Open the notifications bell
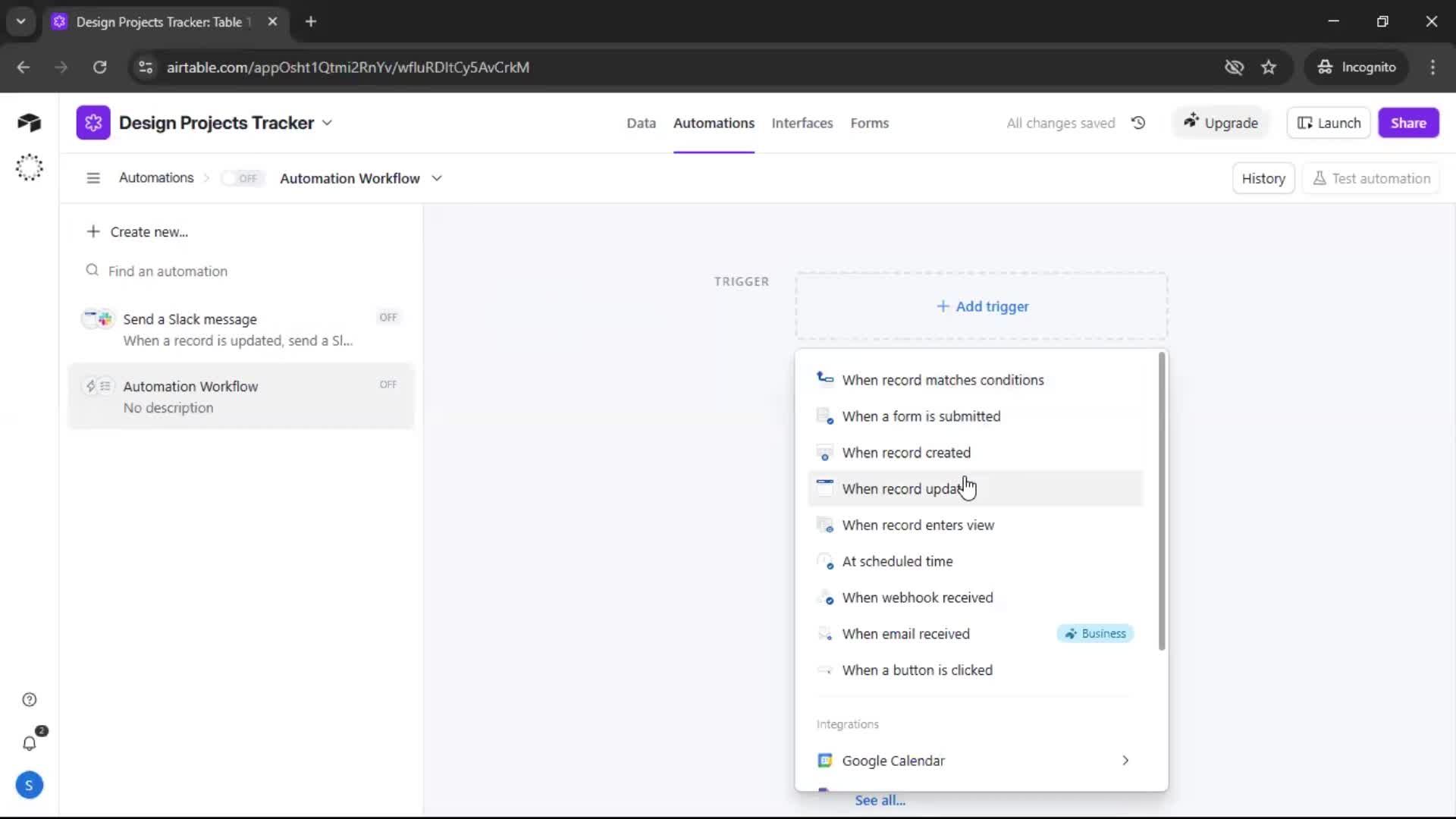The image size is (1456, 819). [29, 743]
